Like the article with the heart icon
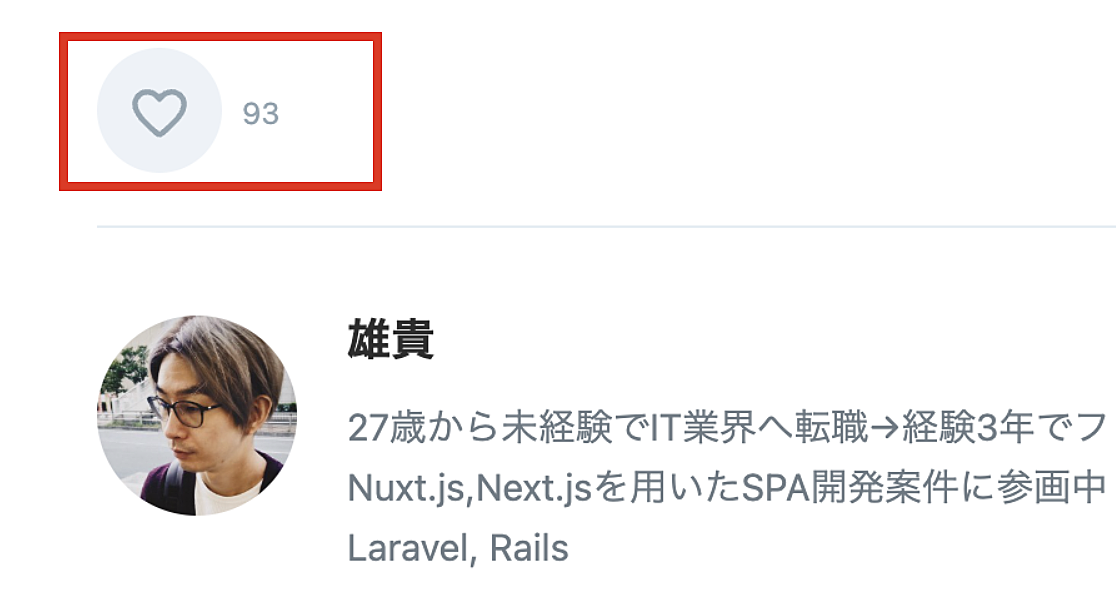Viewport: 1116px width, 608px height. [159, 112]
